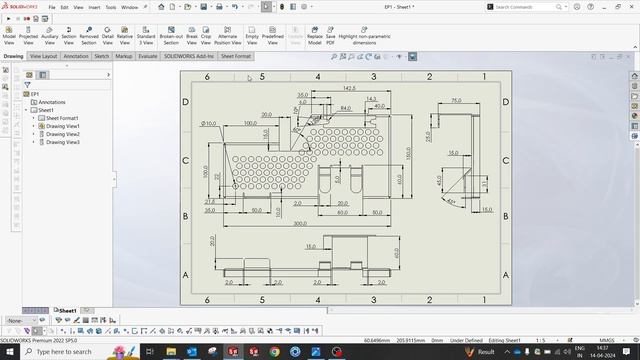Click the macro play button
Viewport: 640px width, 360px height.
point(9,19)
